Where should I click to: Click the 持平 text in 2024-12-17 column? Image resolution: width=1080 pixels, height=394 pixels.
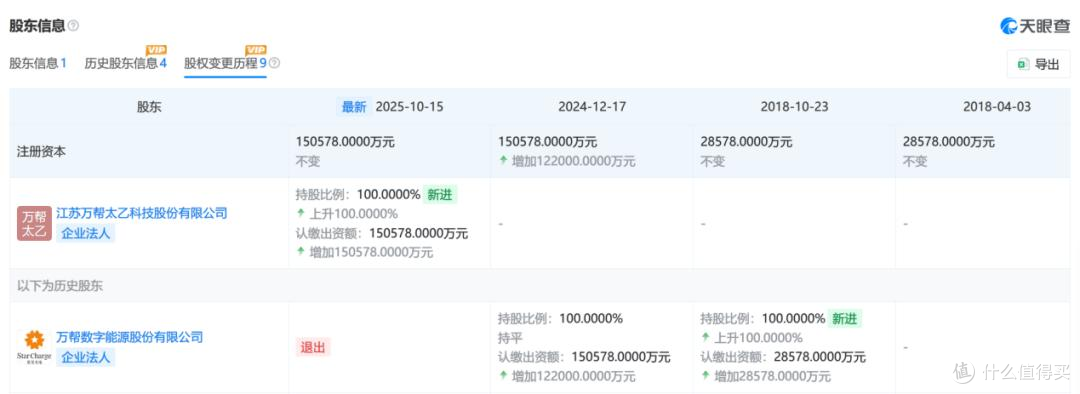[511, 338]
